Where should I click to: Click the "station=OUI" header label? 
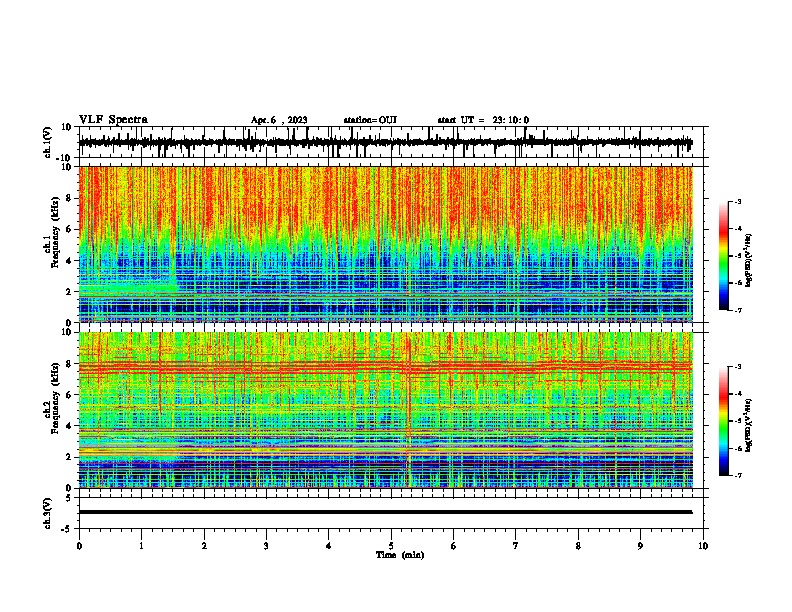370,120
